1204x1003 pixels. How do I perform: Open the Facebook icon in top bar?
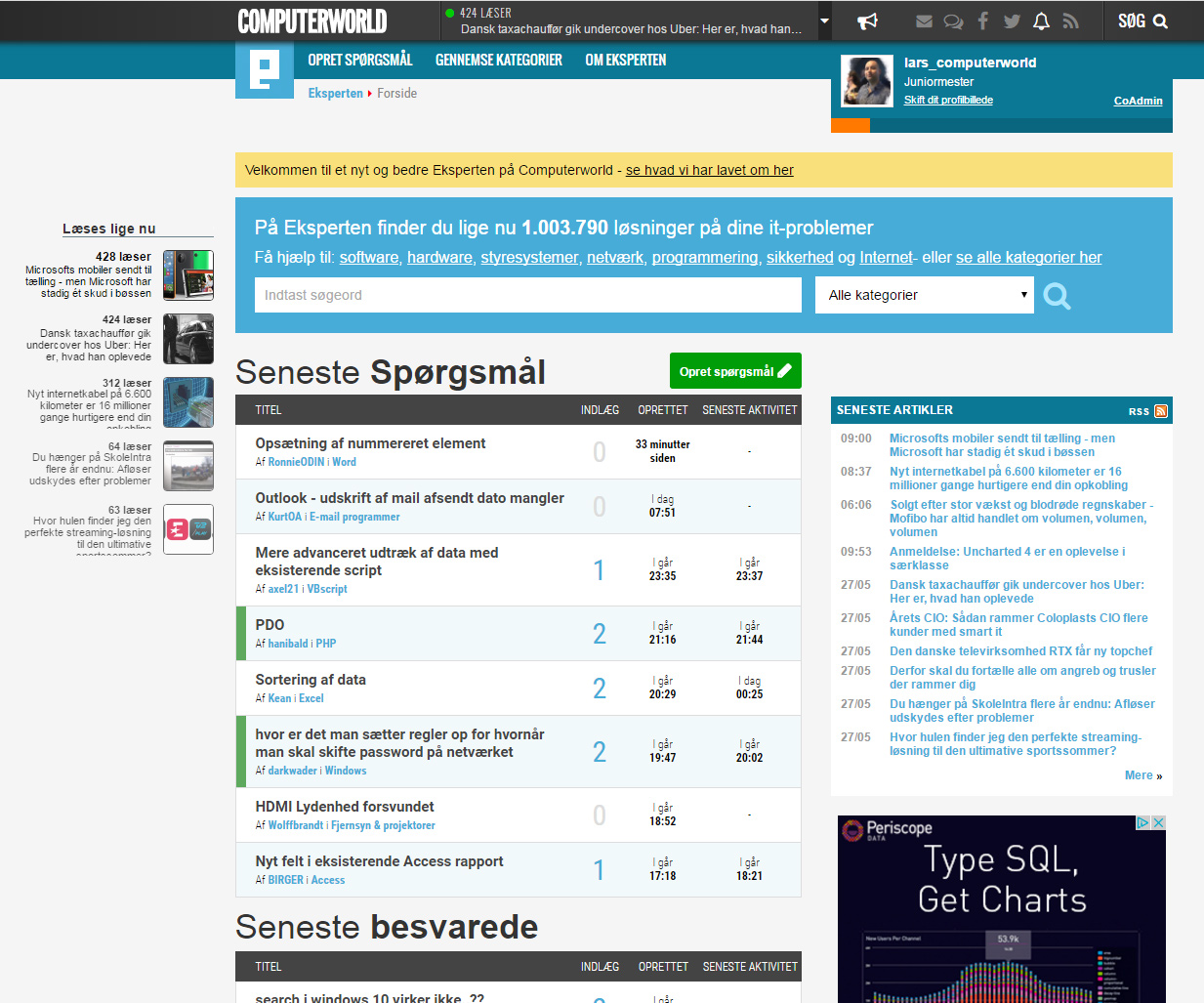coord(982,21)
